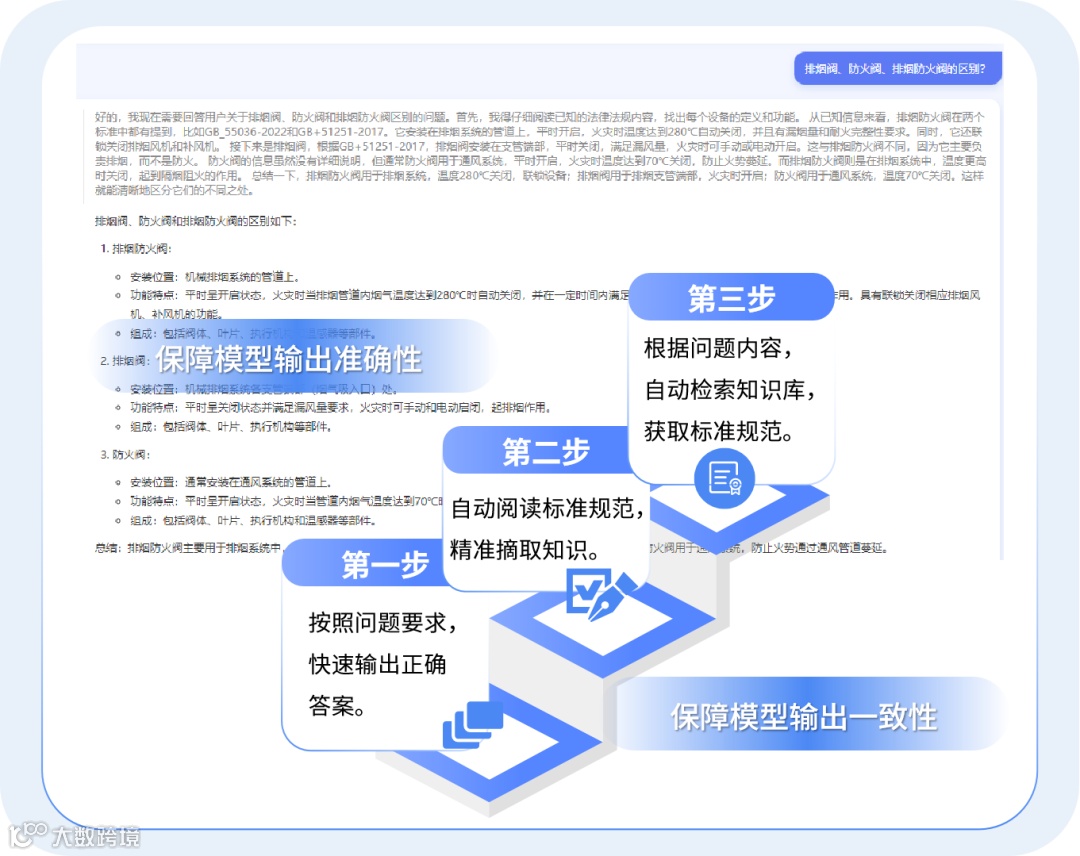This screenshot has height=856, width=1080.
Task: Click the text 自动阅读标准规范,
Action: coord(548,508)
